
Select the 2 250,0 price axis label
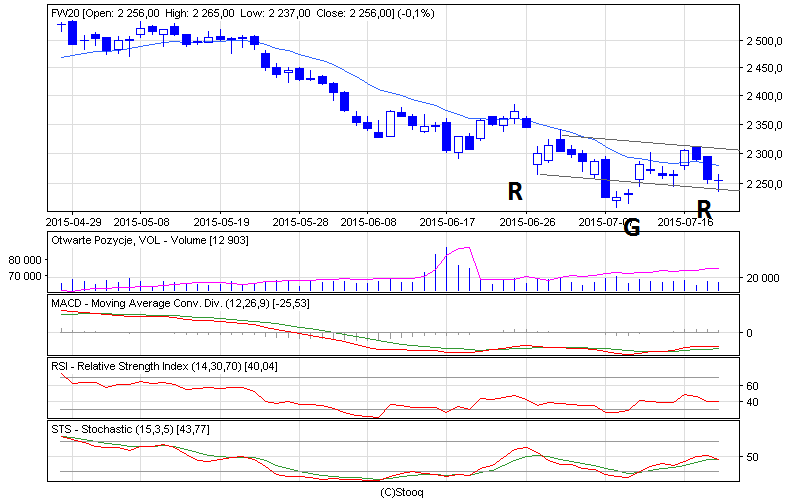point(764,184)
